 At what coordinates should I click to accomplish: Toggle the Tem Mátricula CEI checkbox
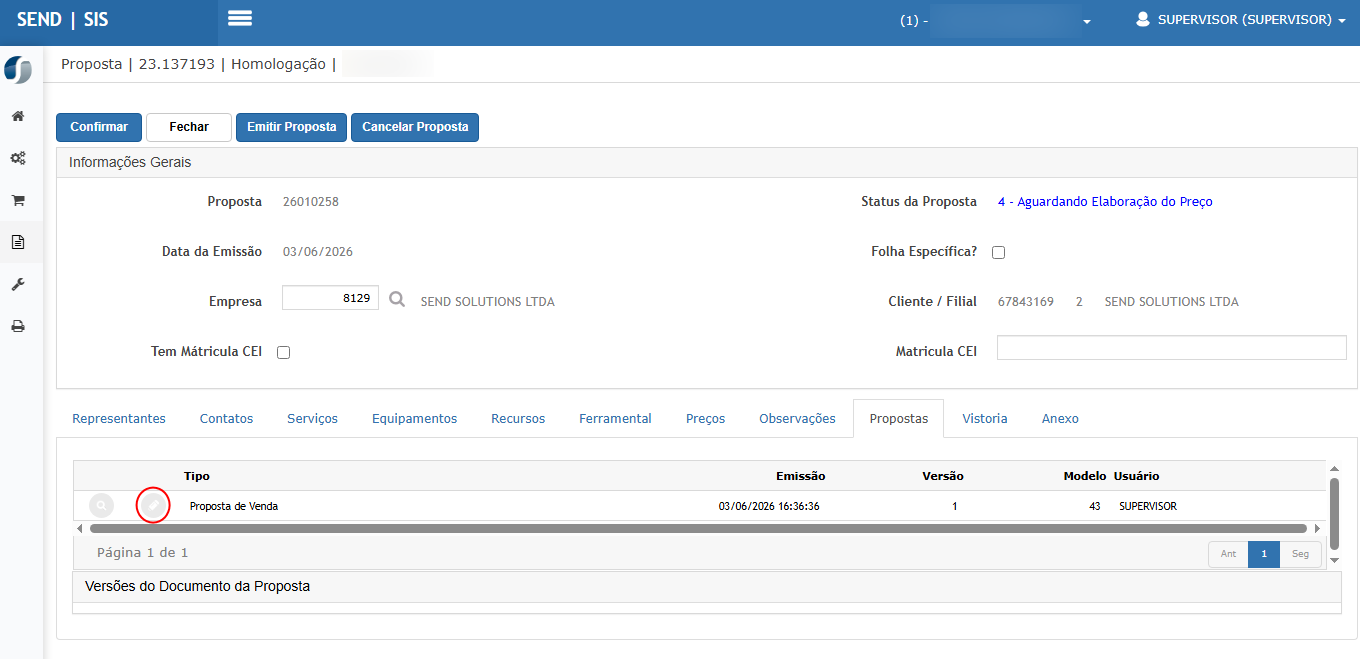tap(283, 352)
